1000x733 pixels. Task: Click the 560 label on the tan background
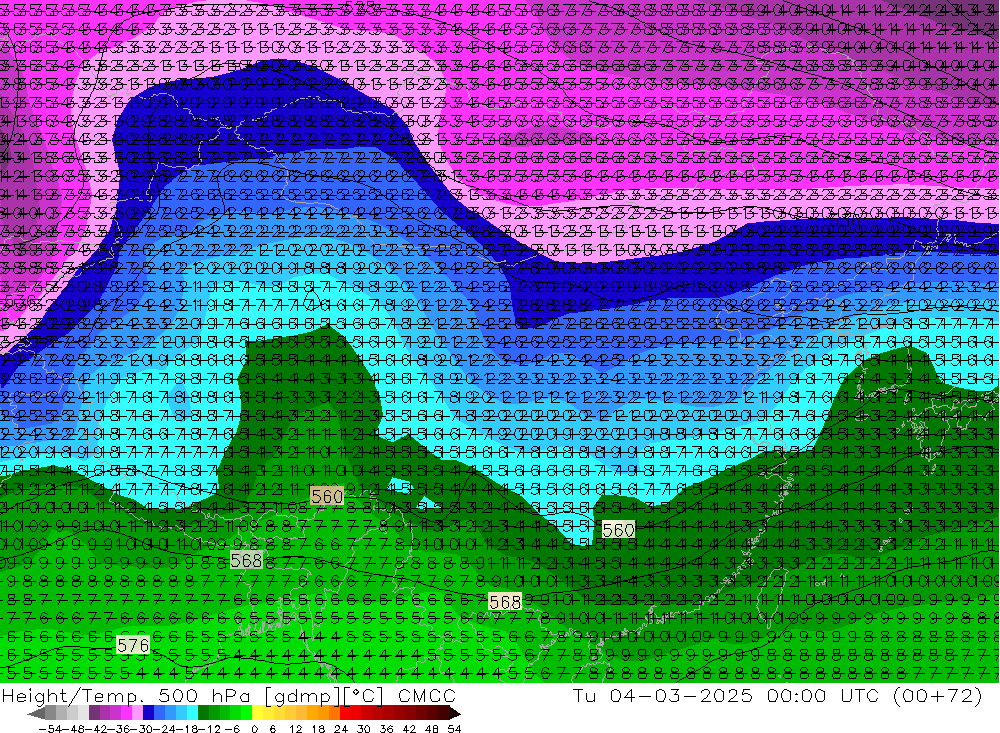[327, 496]
